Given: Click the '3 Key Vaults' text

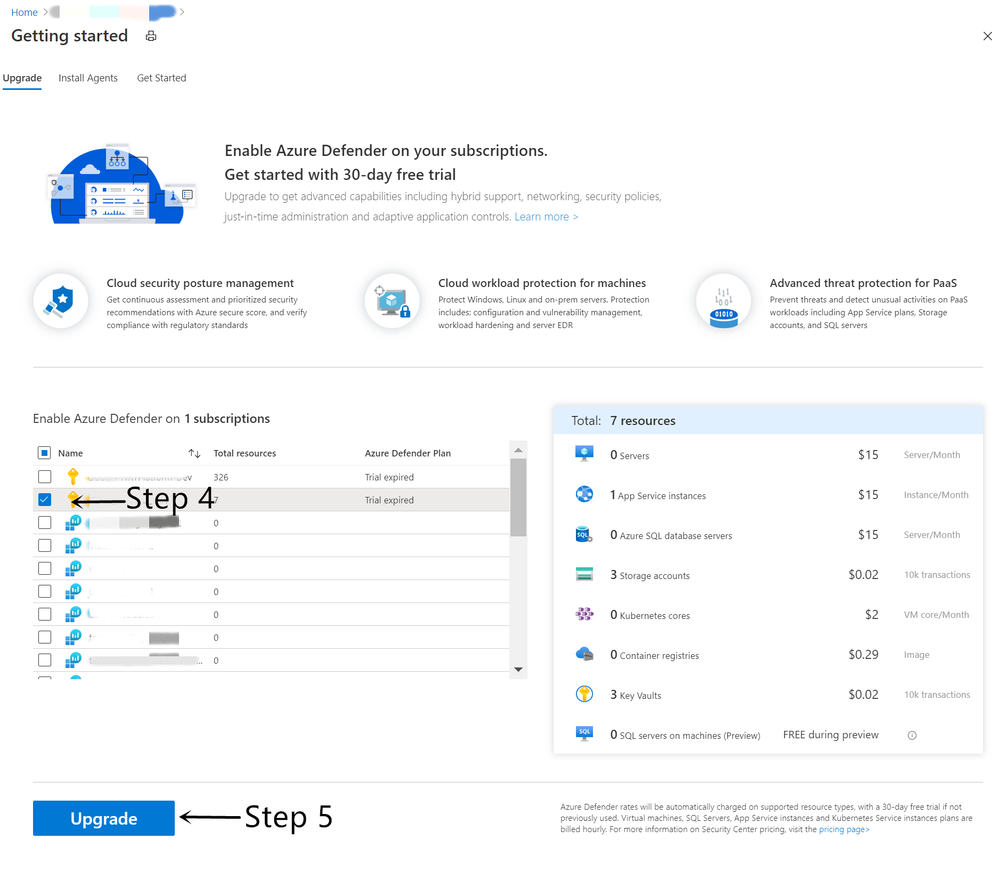Looking at the screenshot, I should (636, 695).
